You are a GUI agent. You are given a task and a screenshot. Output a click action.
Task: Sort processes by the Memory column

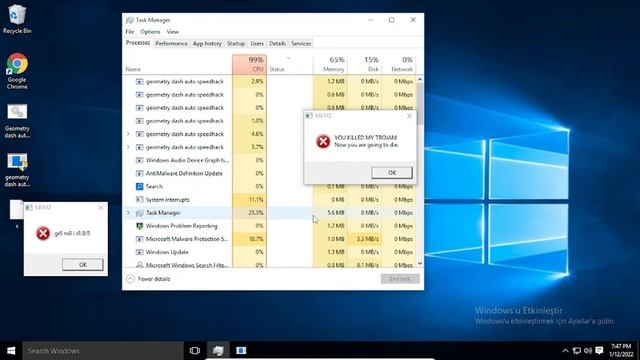pos(330,64)
